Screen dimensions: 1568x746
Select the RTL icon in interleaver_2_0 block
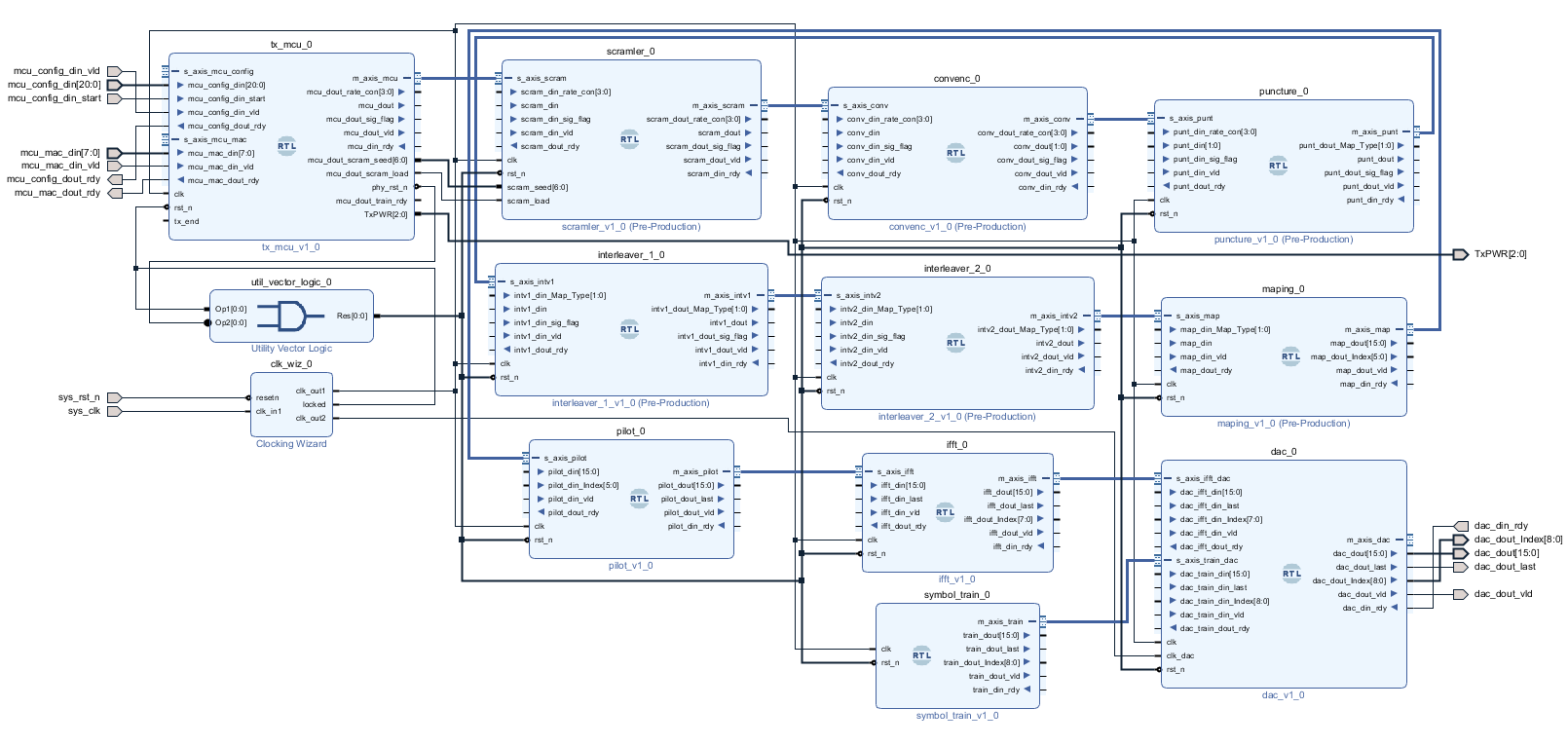pyautogui.click(x=956, y=343)
